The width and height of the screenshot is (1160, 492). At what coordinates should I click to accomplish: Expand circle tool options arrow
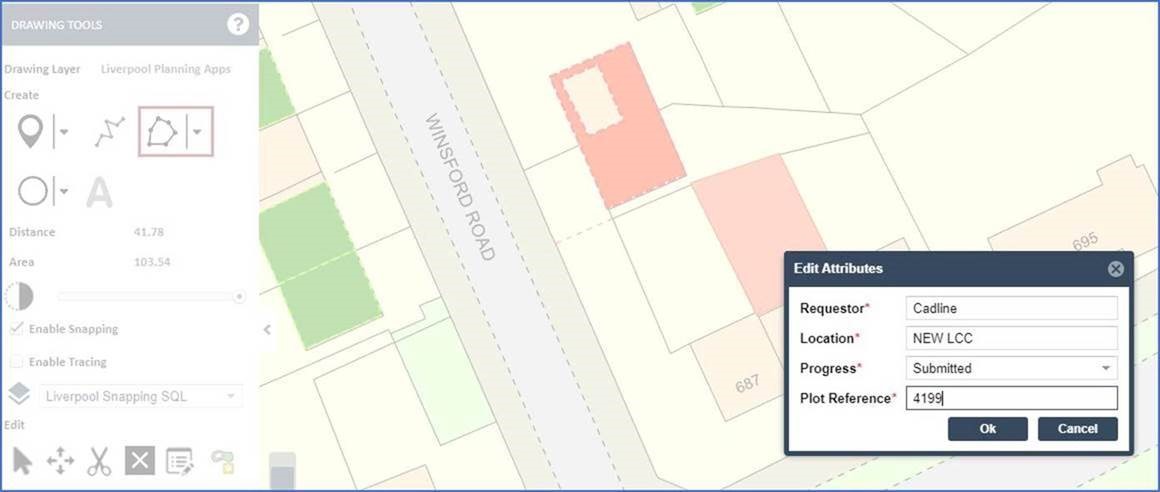[x=64, y=191]
